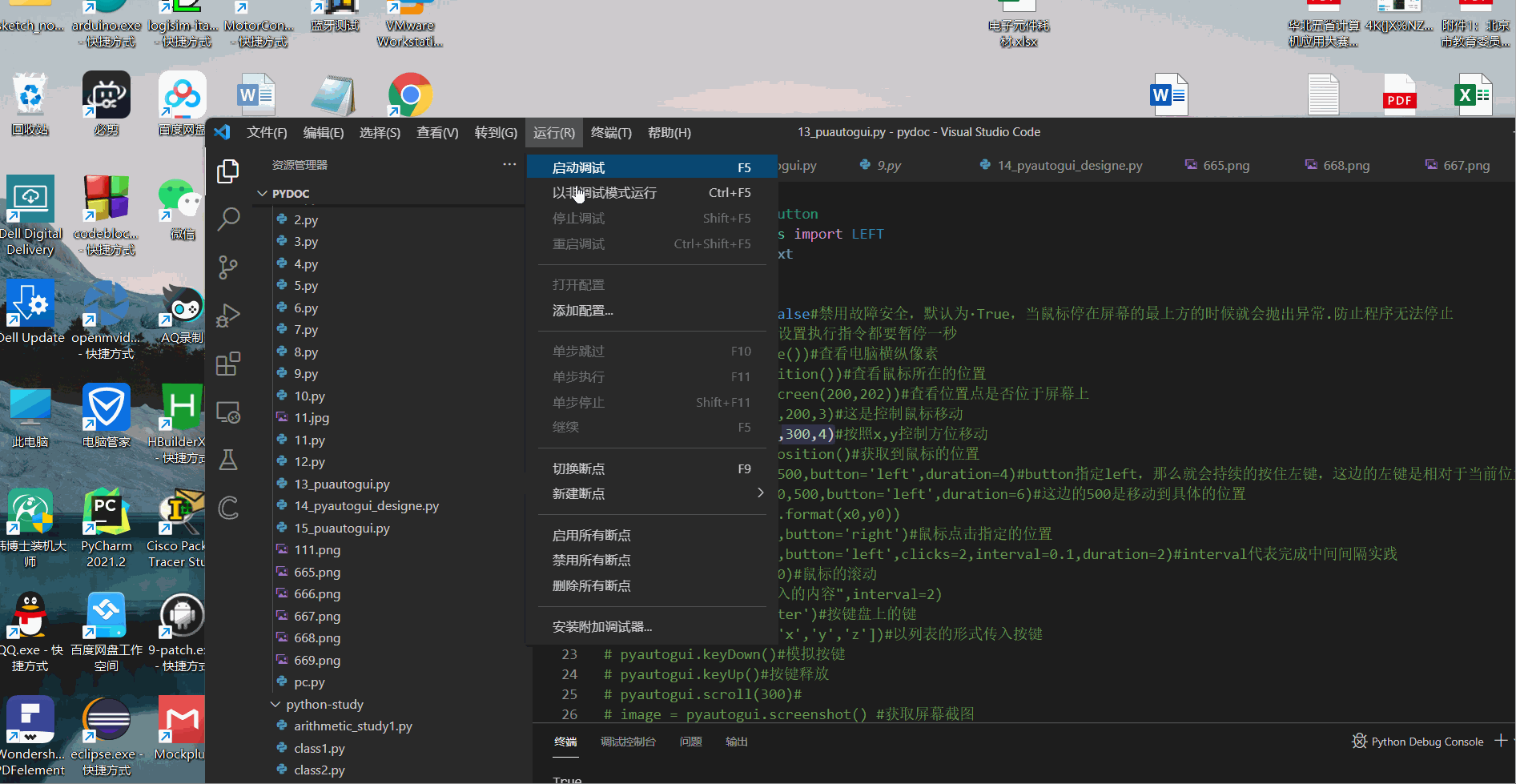Open the Excel file icon on desktop

coord(1473,95)
